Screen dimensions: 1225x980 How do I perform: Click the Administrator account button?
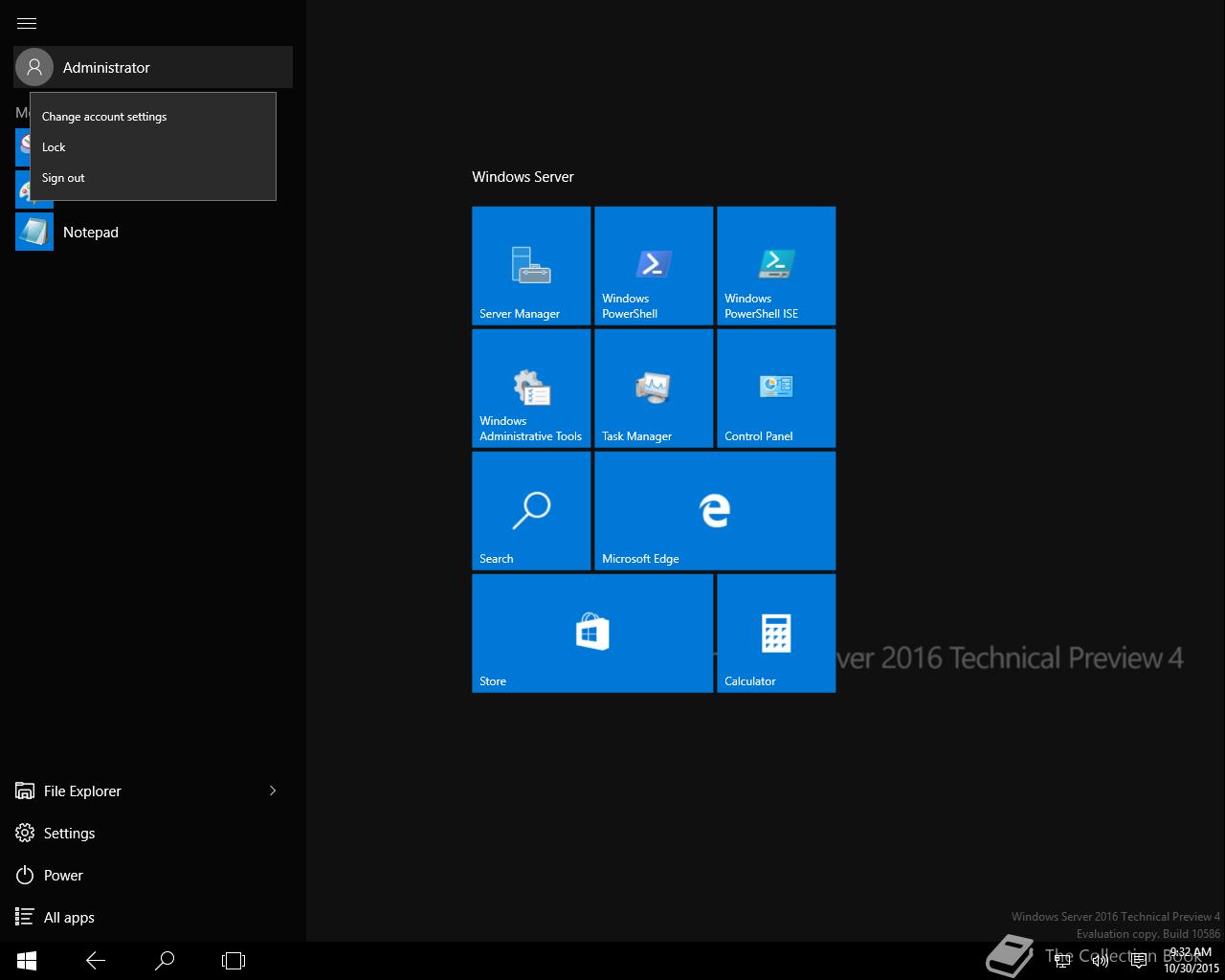coord(153,67)
